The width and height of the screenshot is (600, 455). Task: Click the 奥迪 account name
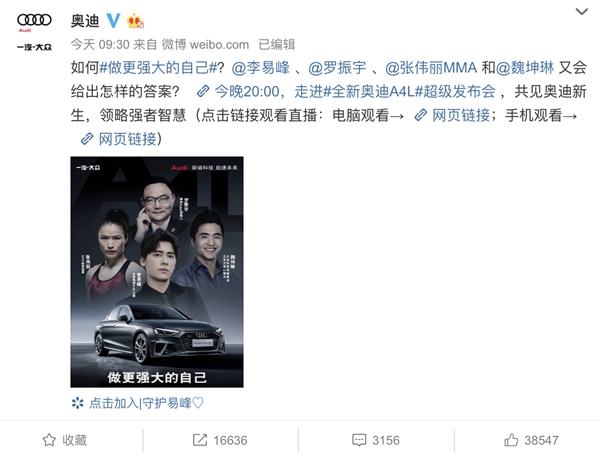85,21
